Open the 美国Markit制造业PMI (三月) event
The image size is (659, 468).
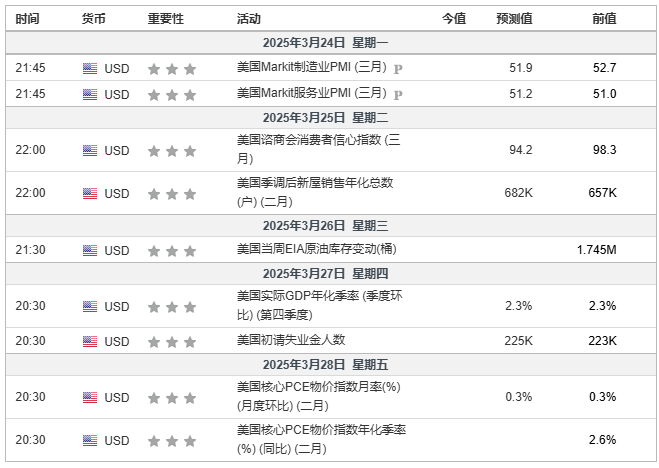pyautogui.click(x=311, y=68)
